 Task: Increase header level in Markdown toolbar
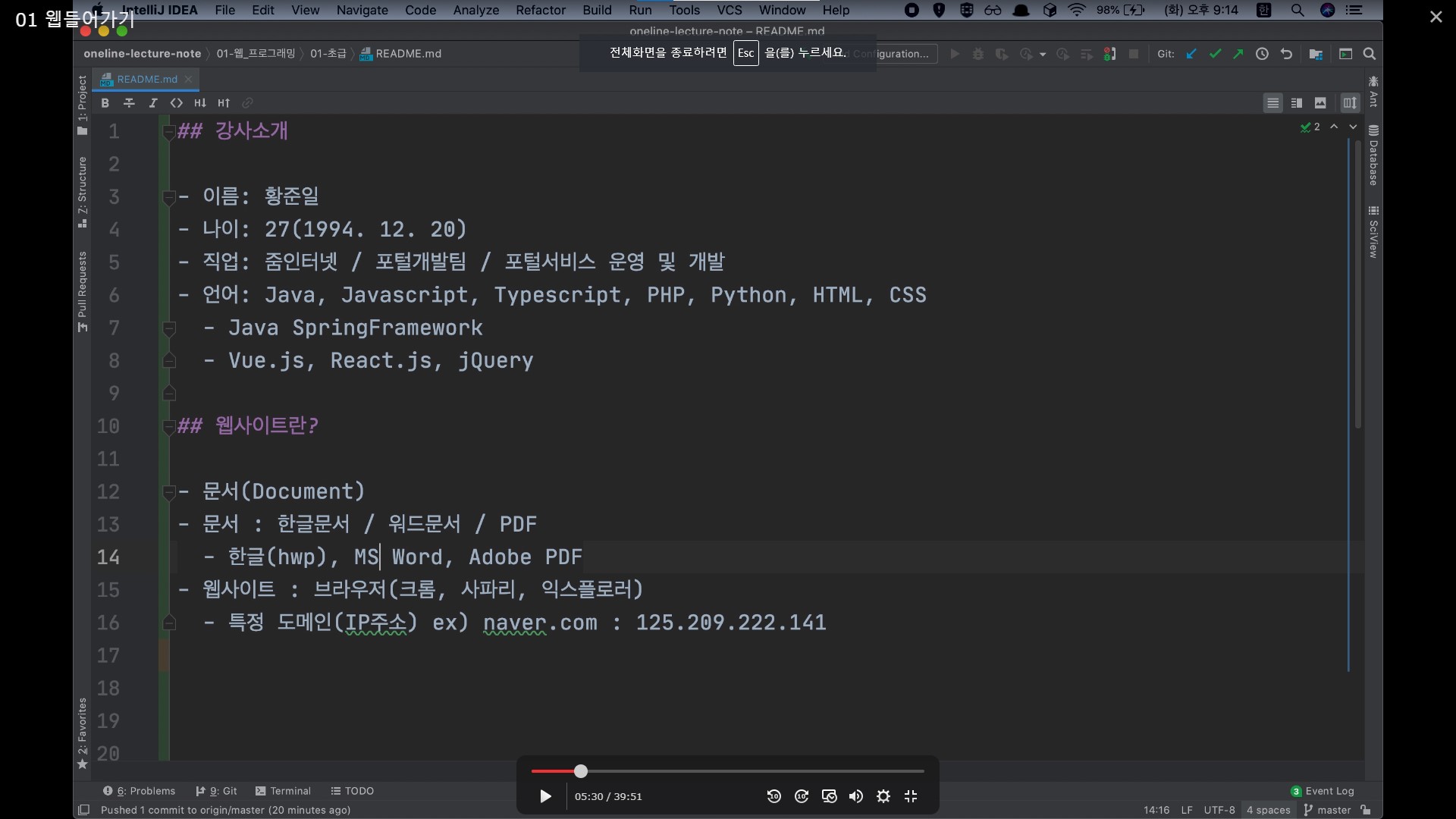coord(224,103)
